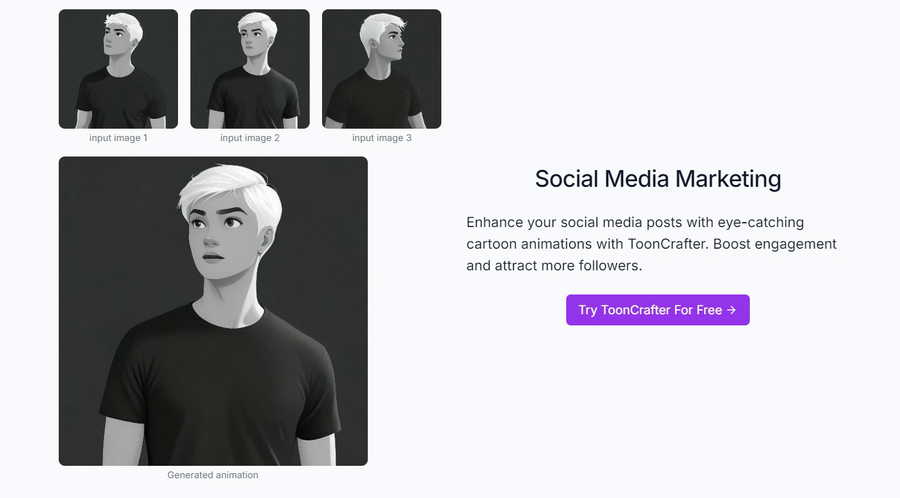Click the Social Media Marketing heading

click(658, 178)
